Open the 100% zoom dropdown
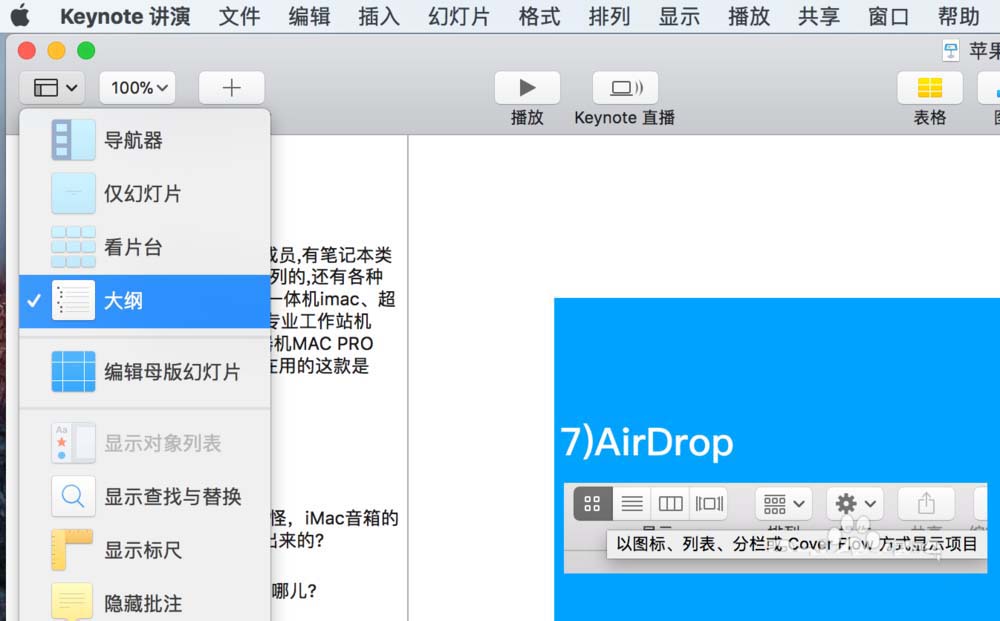The width and height of the screenshot is (1000, 621). tap(138, 87)
